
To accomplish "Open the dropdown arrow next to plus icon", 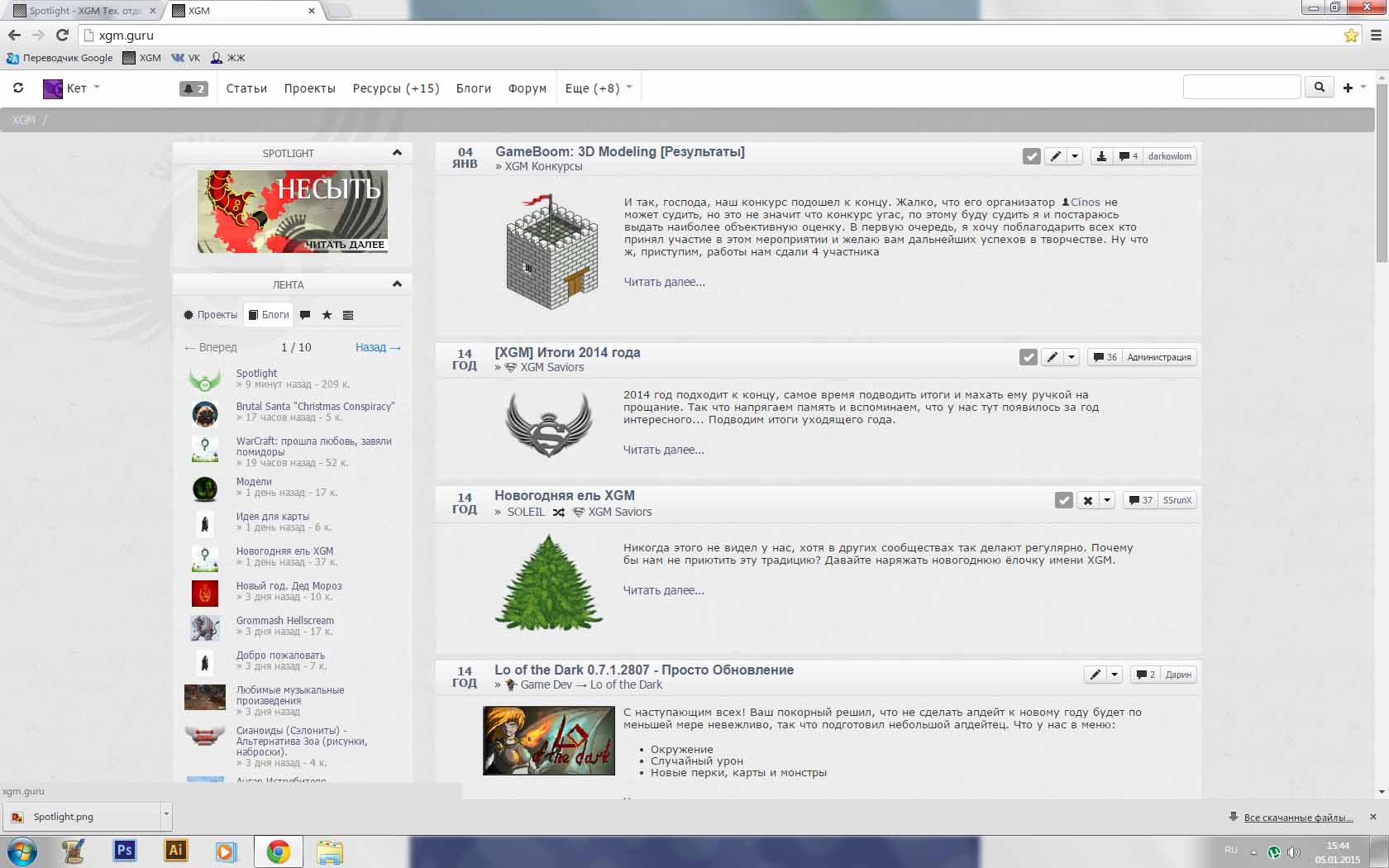I will [1363, 87].
